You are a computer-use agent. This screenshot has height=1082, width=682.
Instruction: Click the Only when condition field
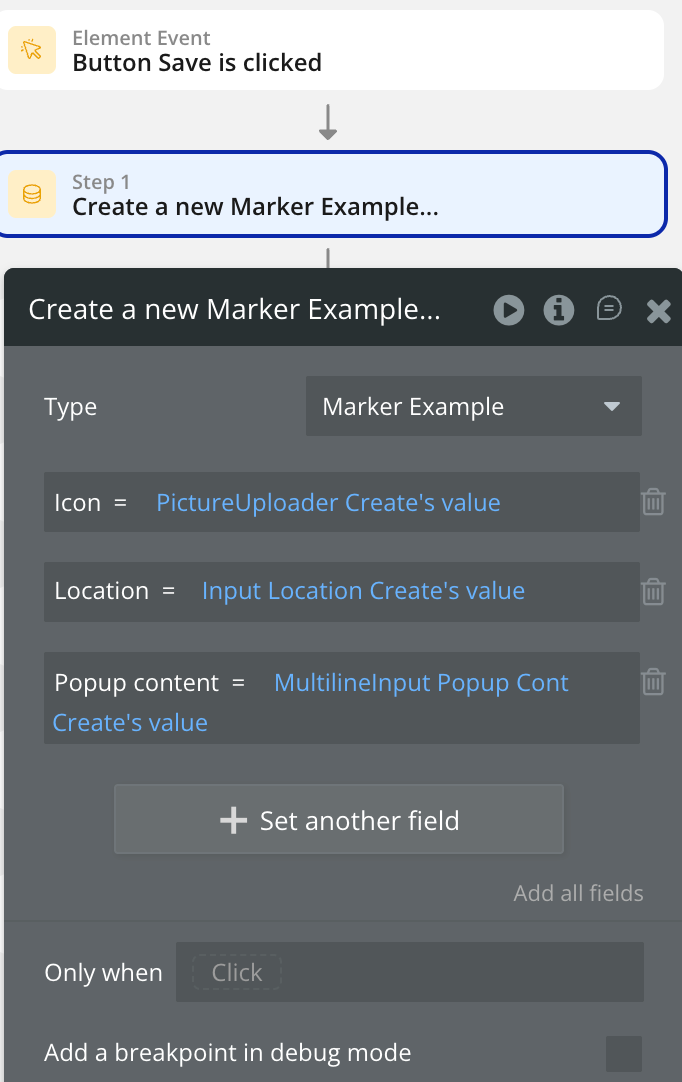409,972
